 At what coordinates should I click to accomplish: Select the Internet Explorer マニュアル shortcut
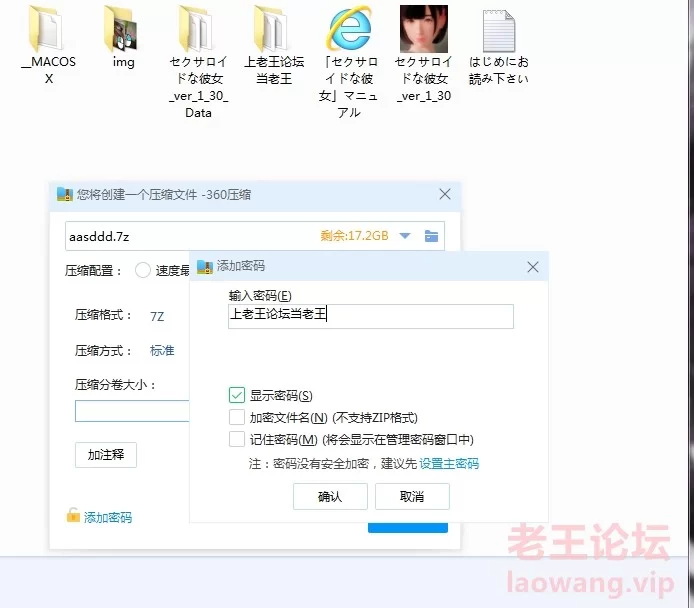348,29
